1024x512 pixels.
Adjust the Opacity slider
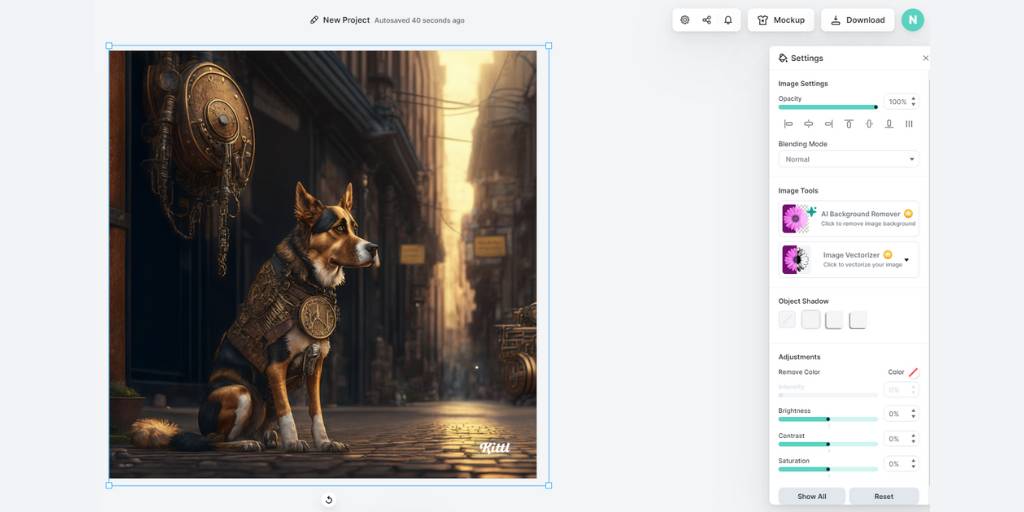828,107
